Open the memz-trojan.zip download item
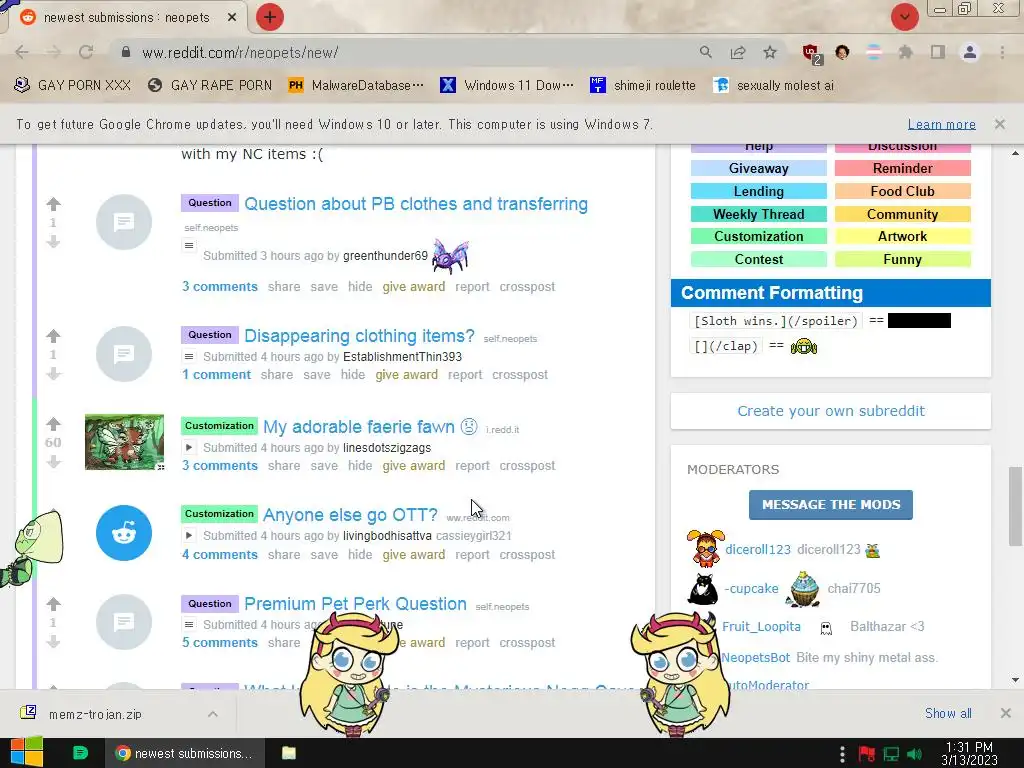This screenshot has width=1024, height=768. (x=95, y=714)
